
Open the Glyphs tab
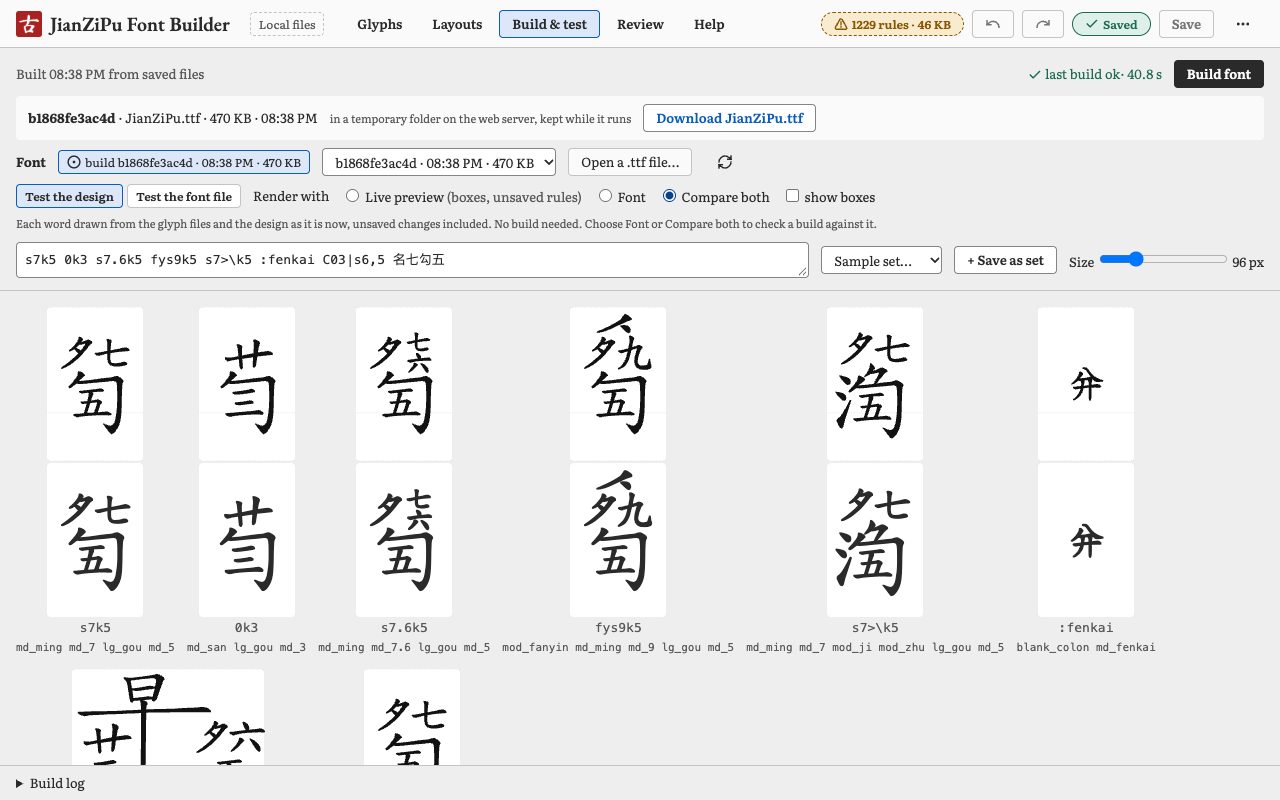[380, 24]
